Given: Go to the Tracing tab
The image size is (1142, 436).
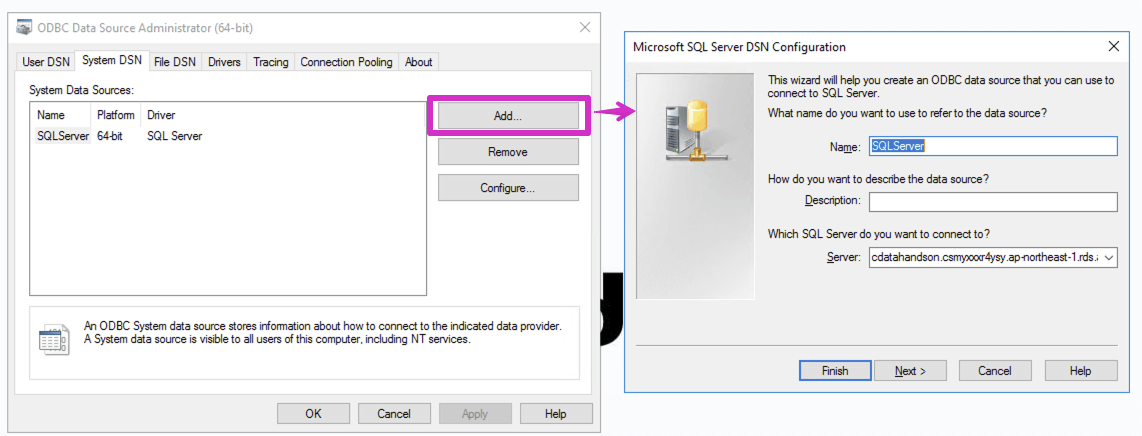Looking at the screenshot, I should (270, 62).
